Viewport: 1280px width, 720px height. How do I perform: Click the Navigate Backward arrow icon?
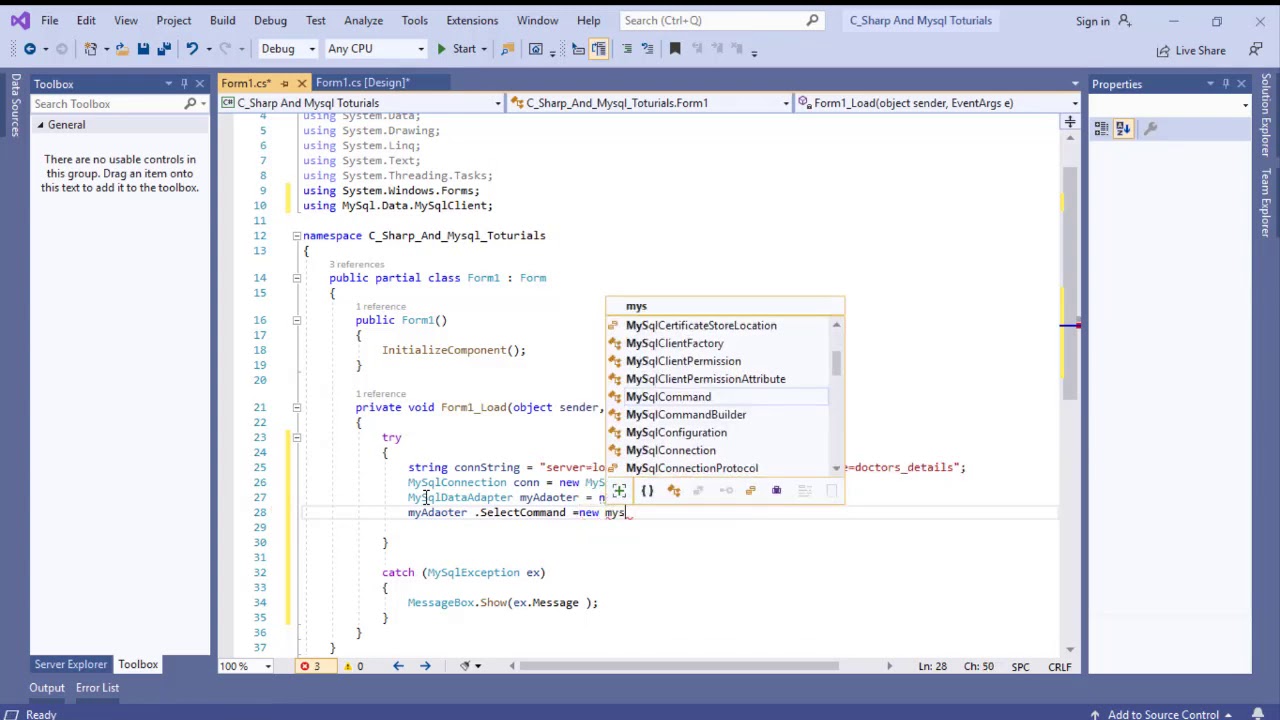pos(30,49)
